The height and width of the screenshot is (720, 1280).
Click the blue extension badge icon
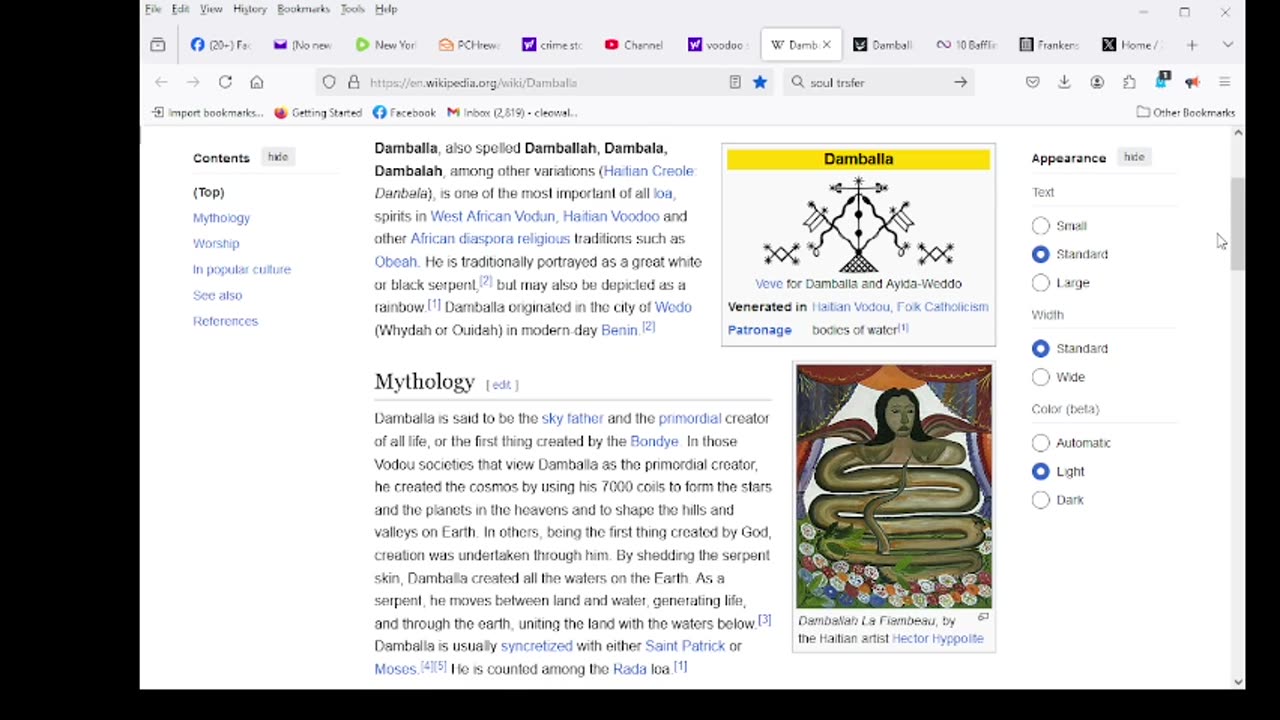pos(1161,81)
